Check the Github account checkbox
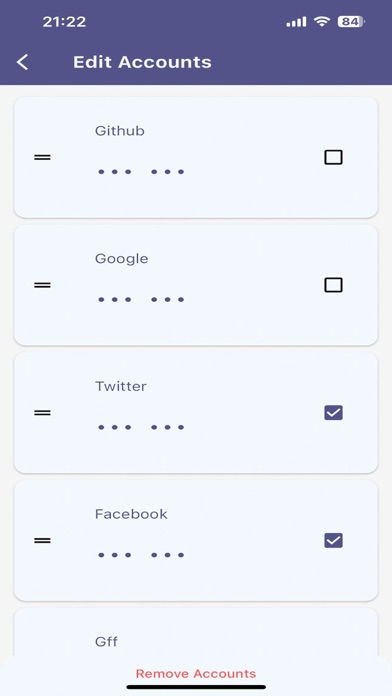Viewport: 392px width, 696px height. (x=333, y=157)
